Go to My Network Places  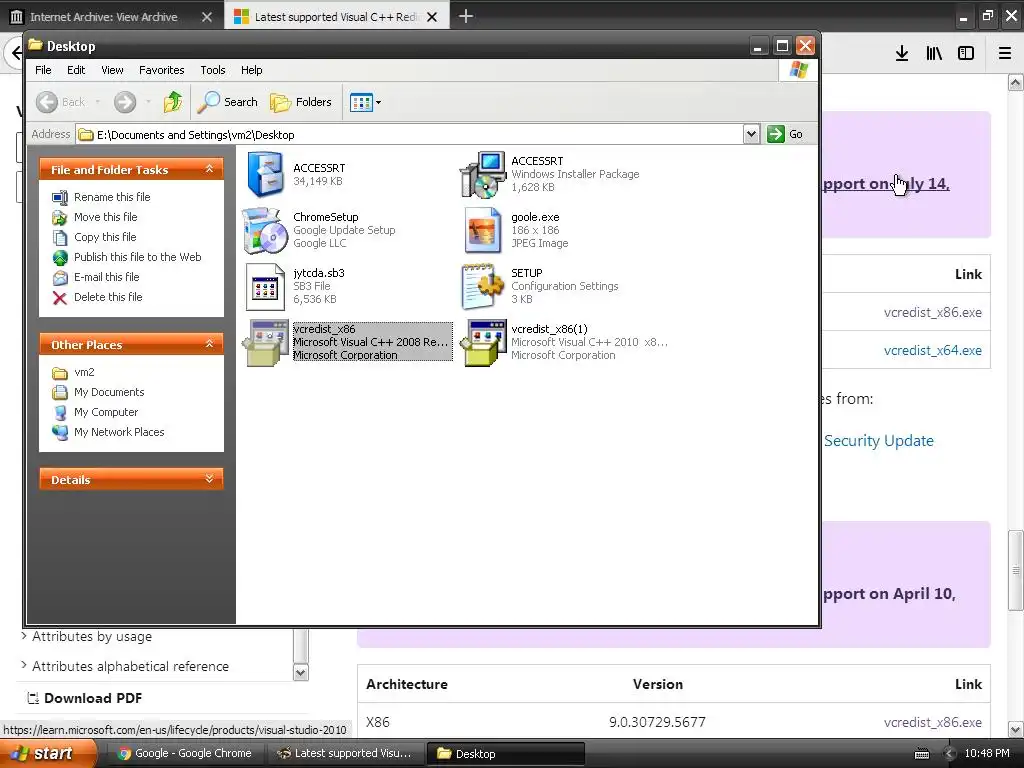tap(119, 432)
